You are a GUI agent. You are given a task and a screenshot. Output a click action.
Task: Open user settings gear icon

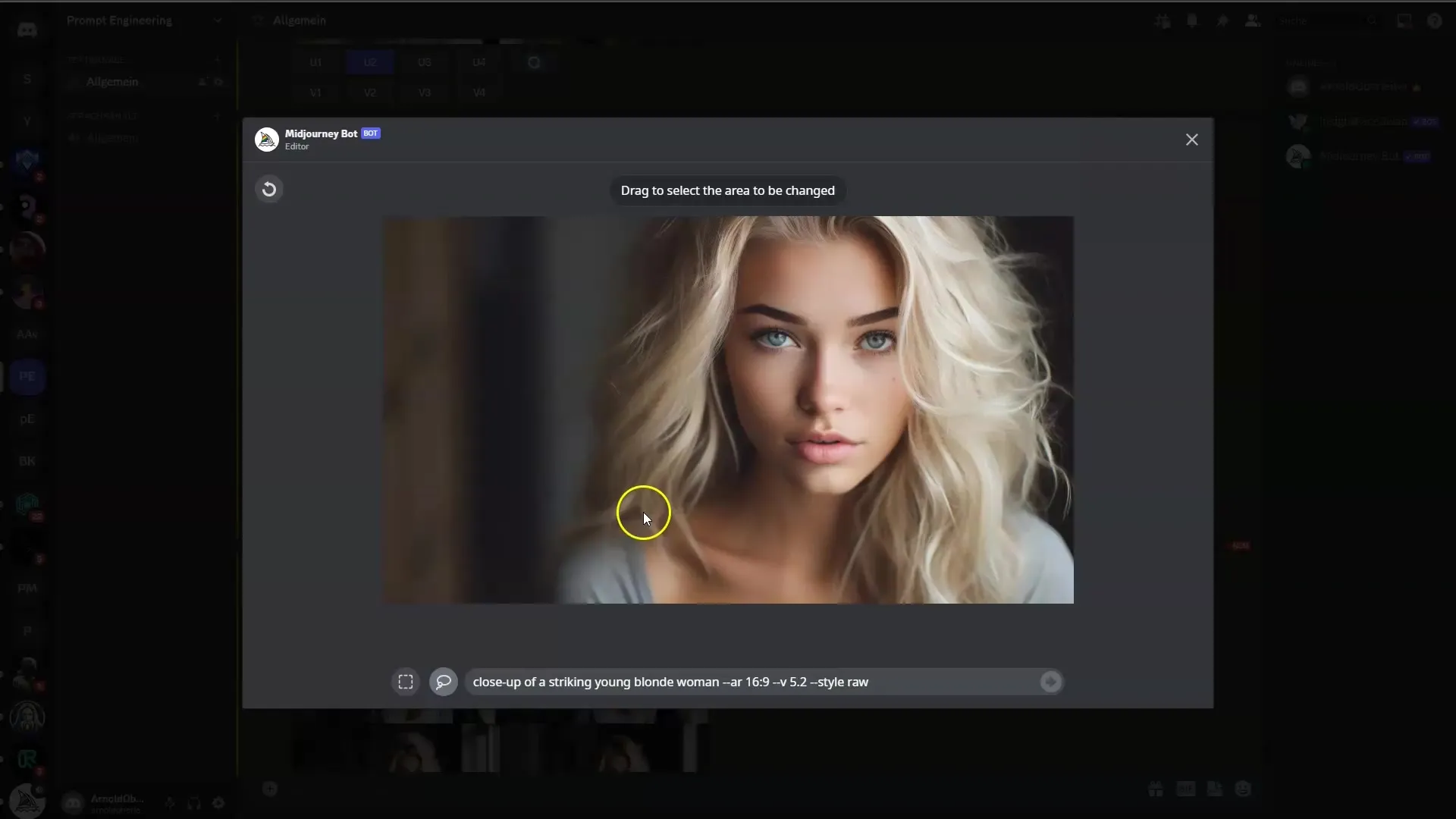coord(218,803)
